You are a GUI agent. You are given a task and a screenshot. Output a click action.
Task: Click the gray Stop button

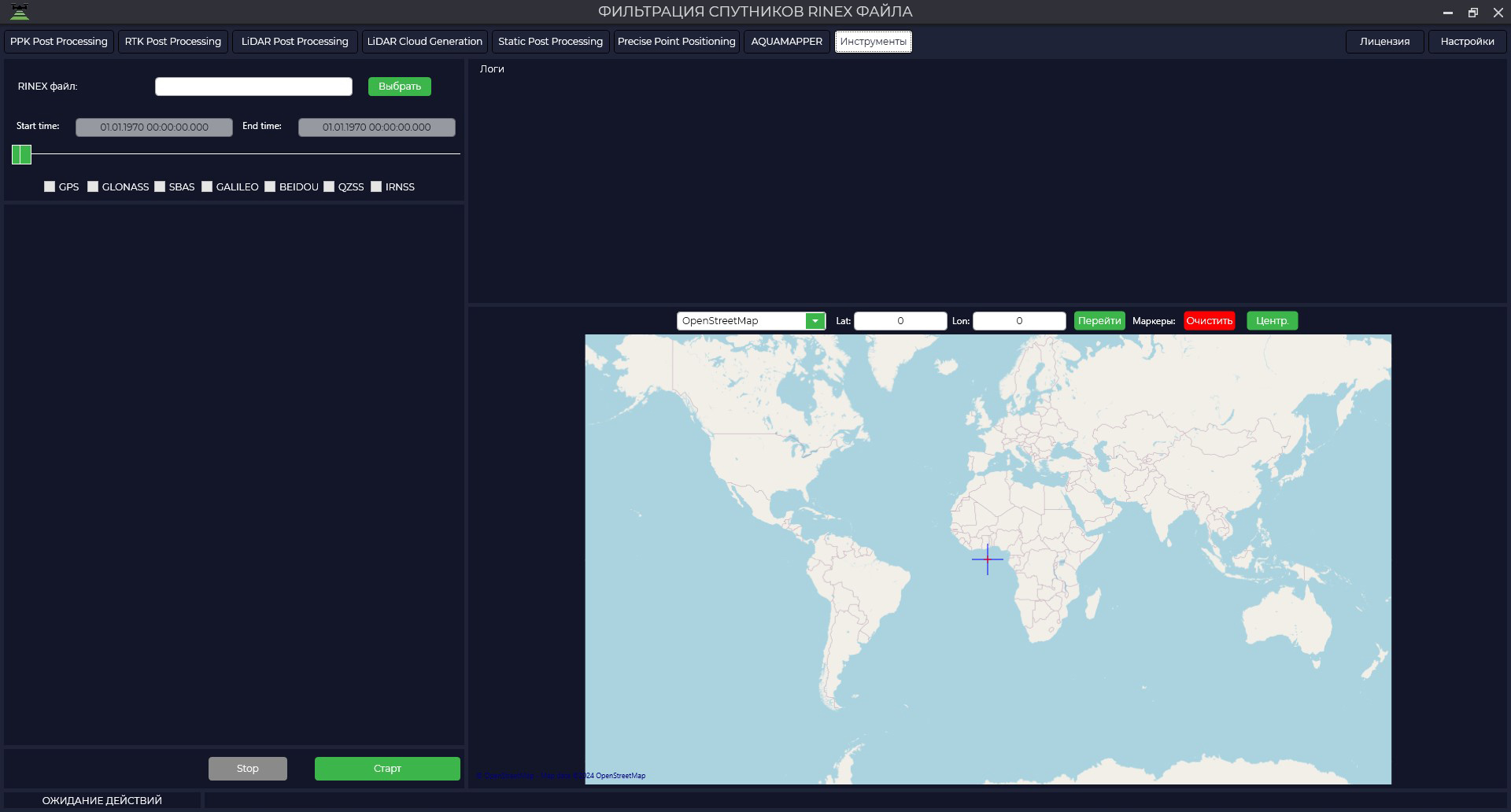point(248,769)
